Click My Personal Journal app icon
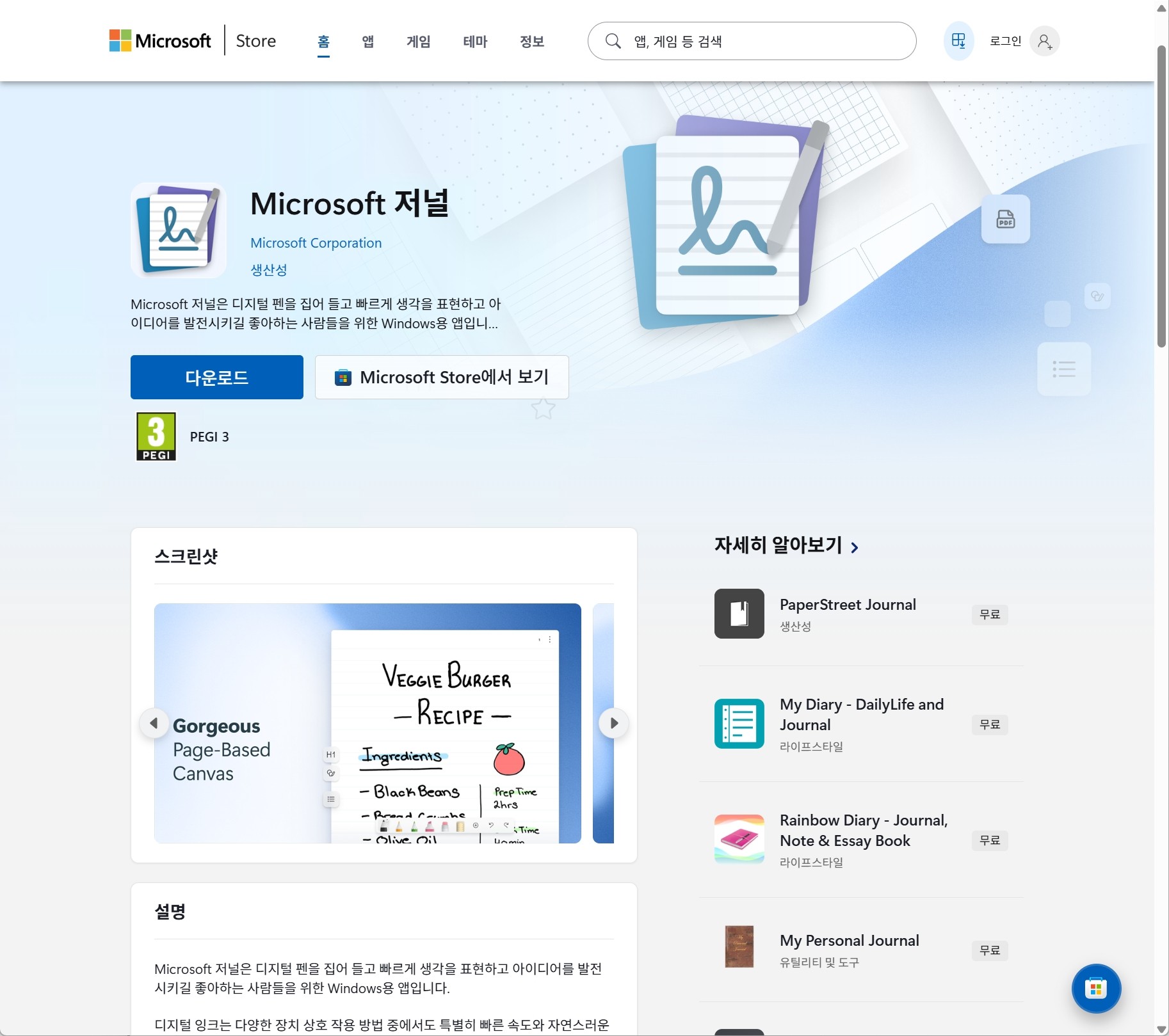 [x=739, y=946]
